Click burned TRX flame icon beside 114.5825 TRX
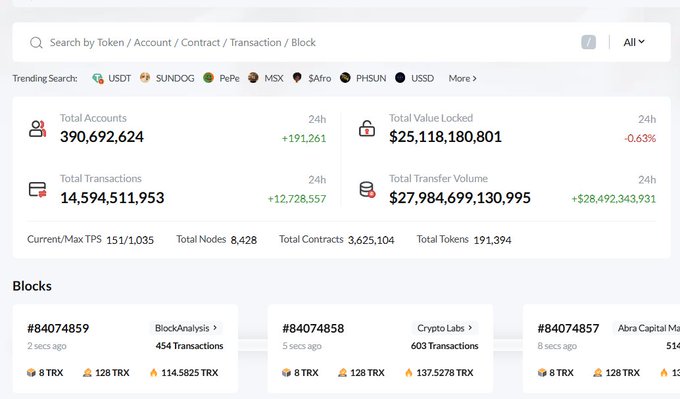The width and height of the screenshot is (680, 399). [x=154, y=373]
